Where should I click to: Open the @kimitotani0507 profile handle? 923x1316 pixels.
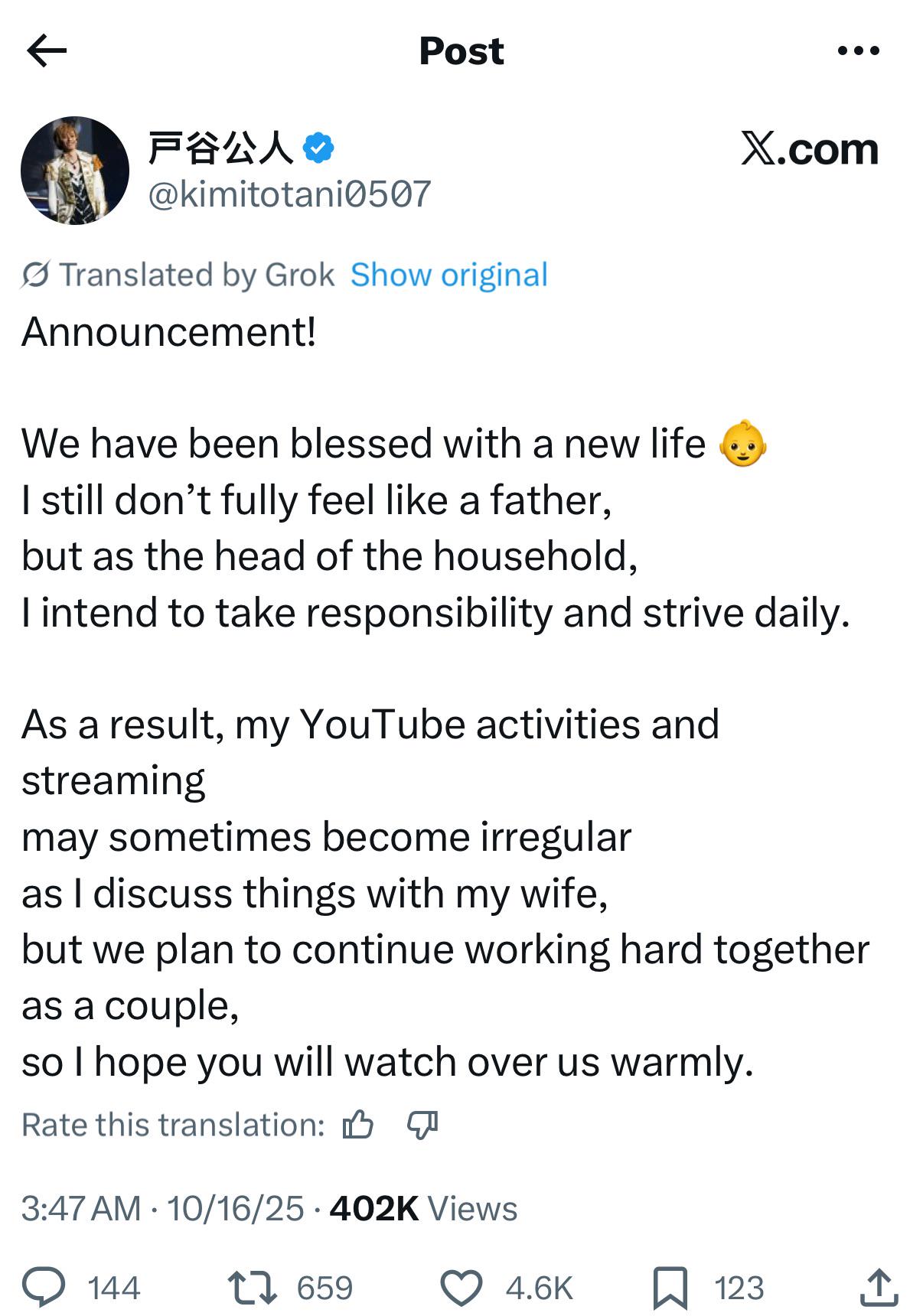pos(289,194)
